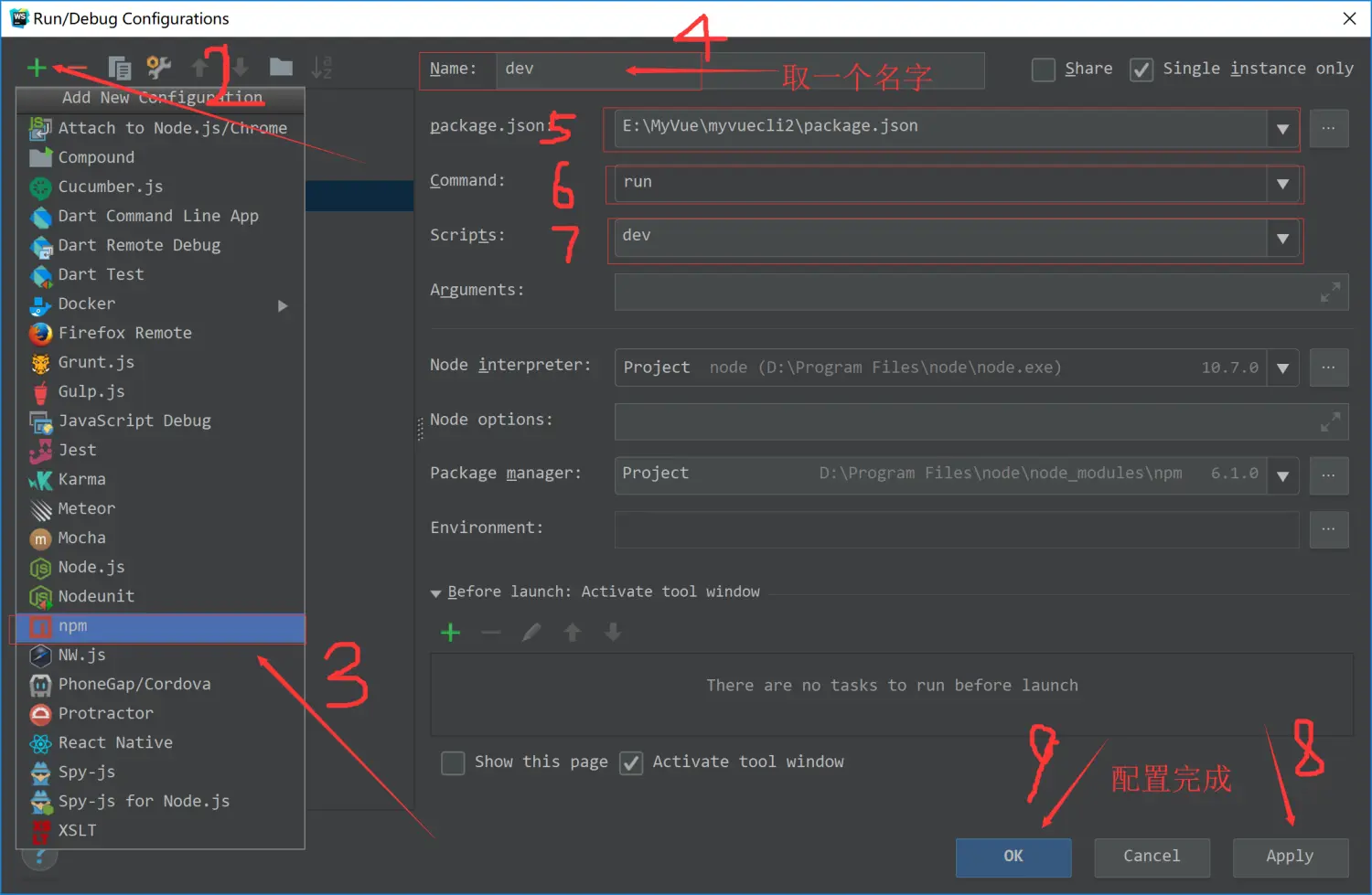Click the Mocha icon in list
Screen dimensions: 1372x895
[x=40, y=538]
